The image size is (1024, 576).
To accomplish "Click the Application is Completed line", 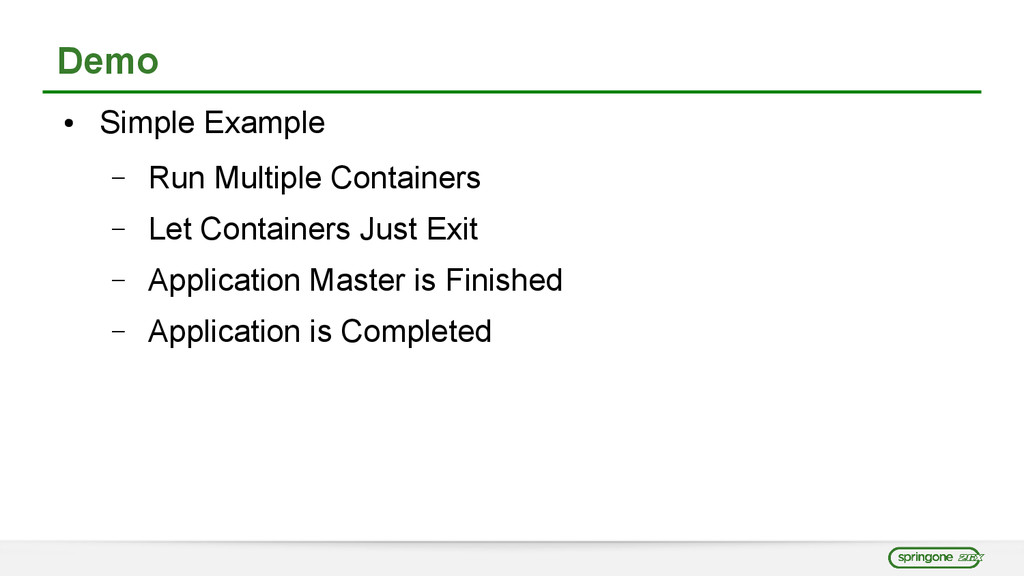I will (319, 331).
